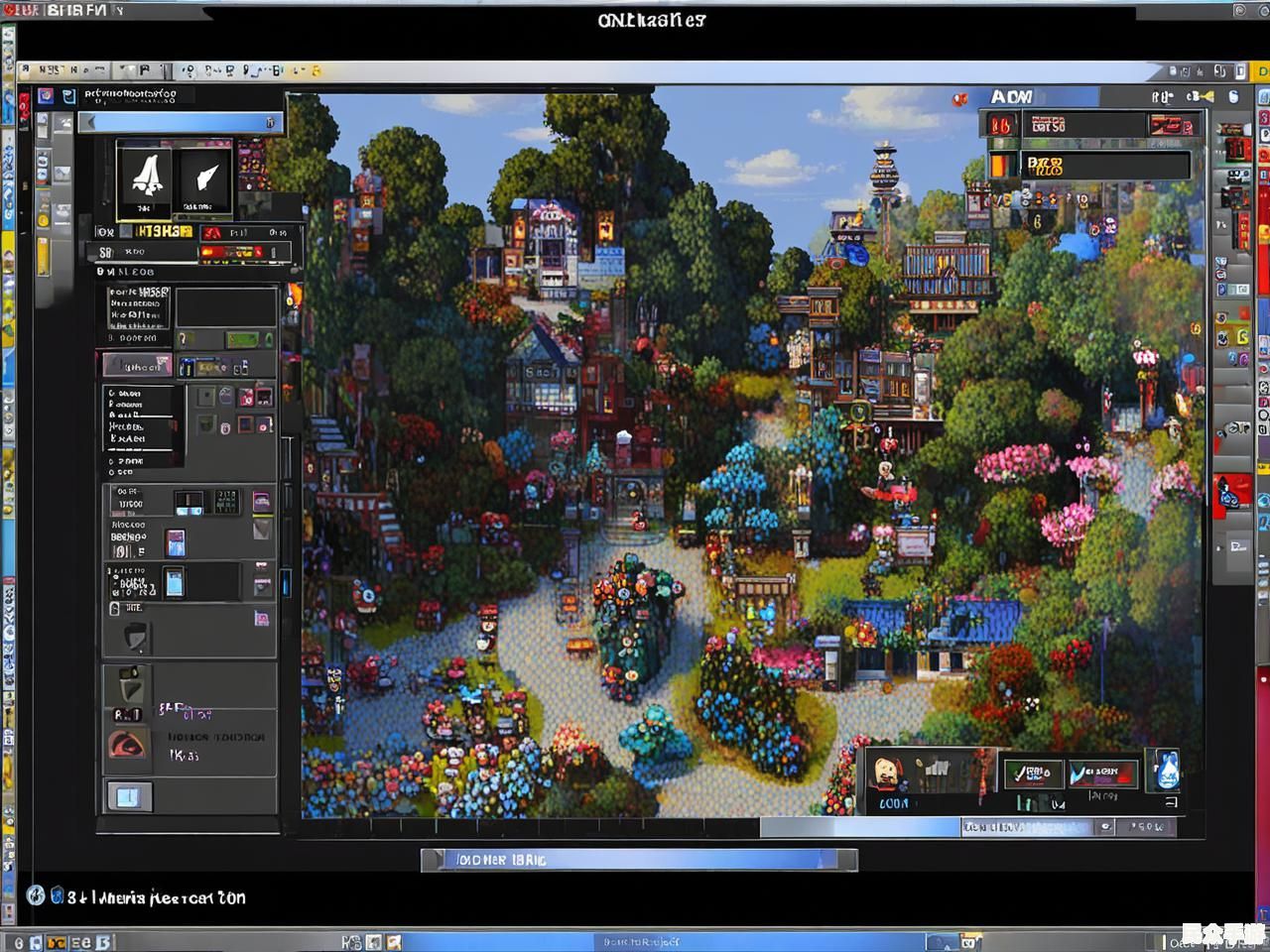
Task: Click the dark shield icon in left panel
Action: (135, 637)
